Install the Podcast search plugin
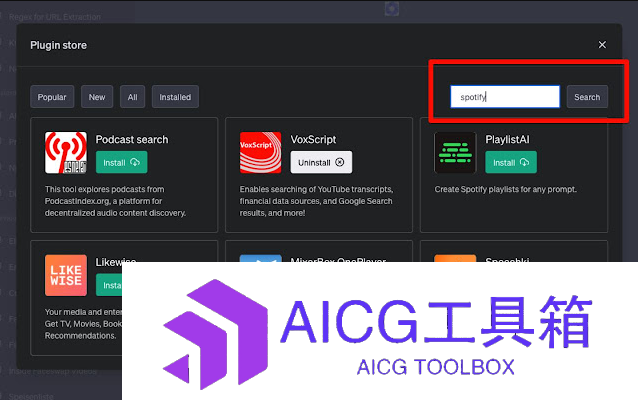 coord(122,162)
